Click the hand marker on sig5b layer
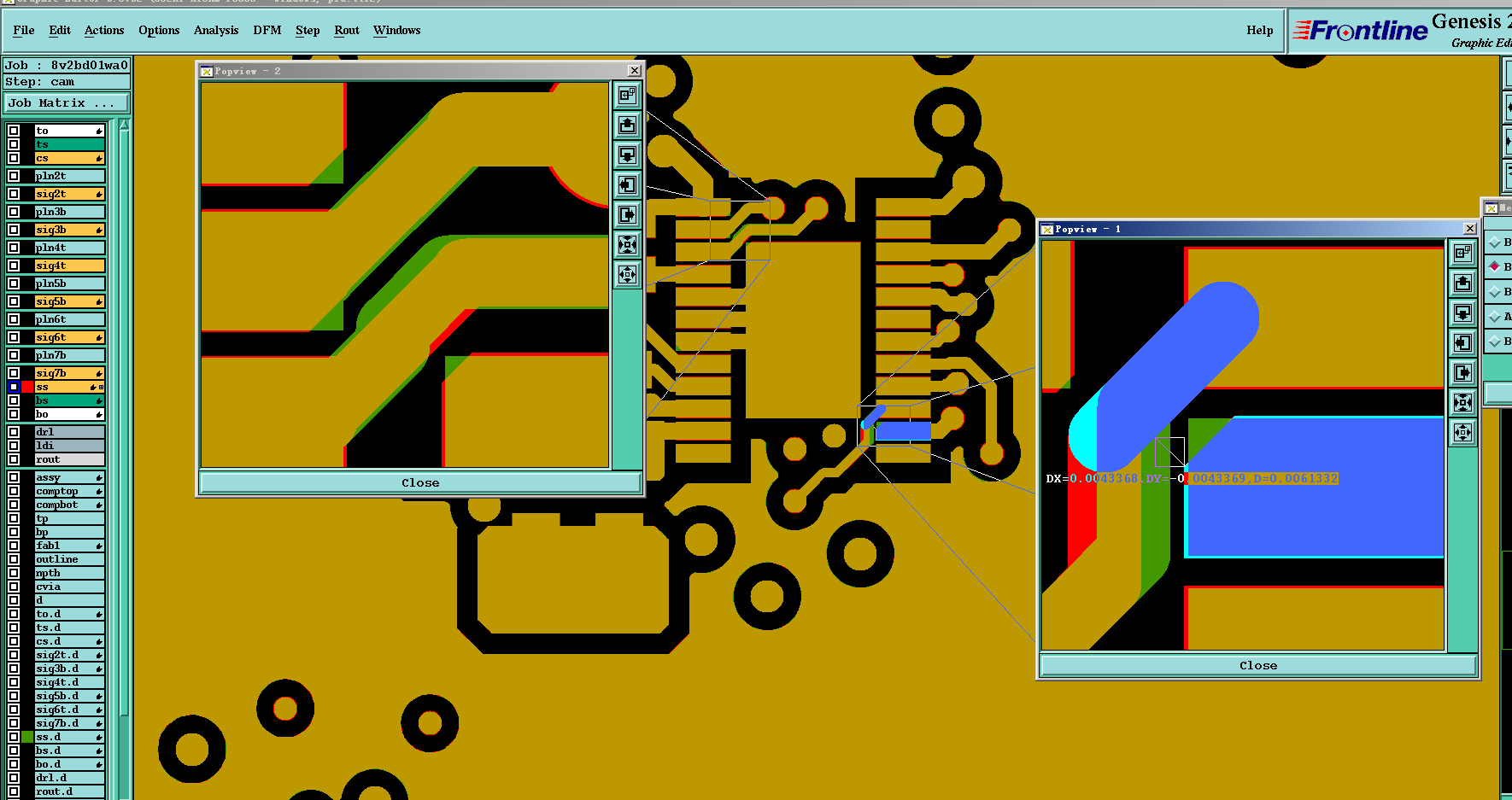Viewport: 1512px width, 800px height. (x=99, y=301)
